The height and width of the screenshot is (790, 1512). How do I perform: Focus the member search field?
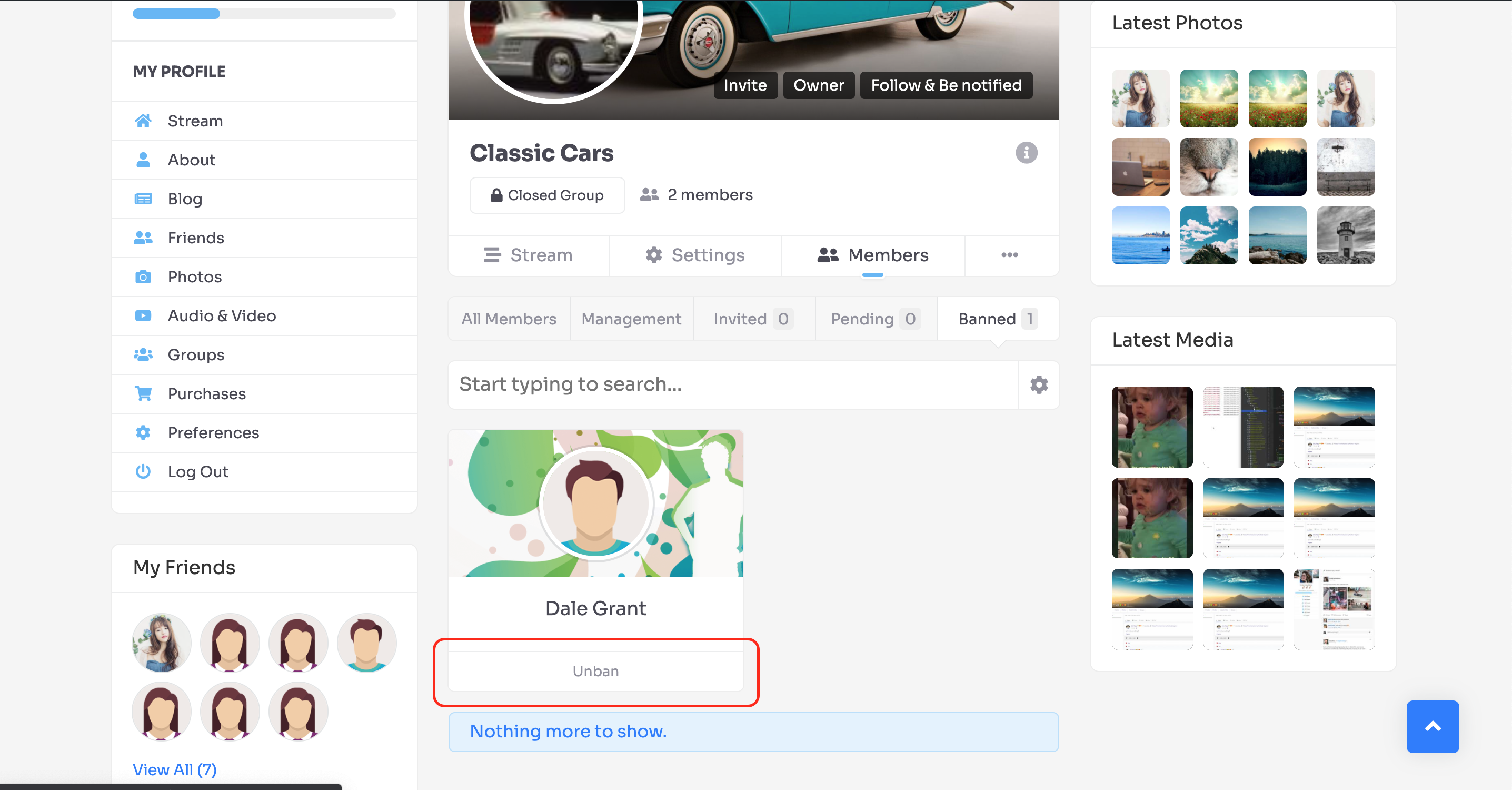point(733,384)
